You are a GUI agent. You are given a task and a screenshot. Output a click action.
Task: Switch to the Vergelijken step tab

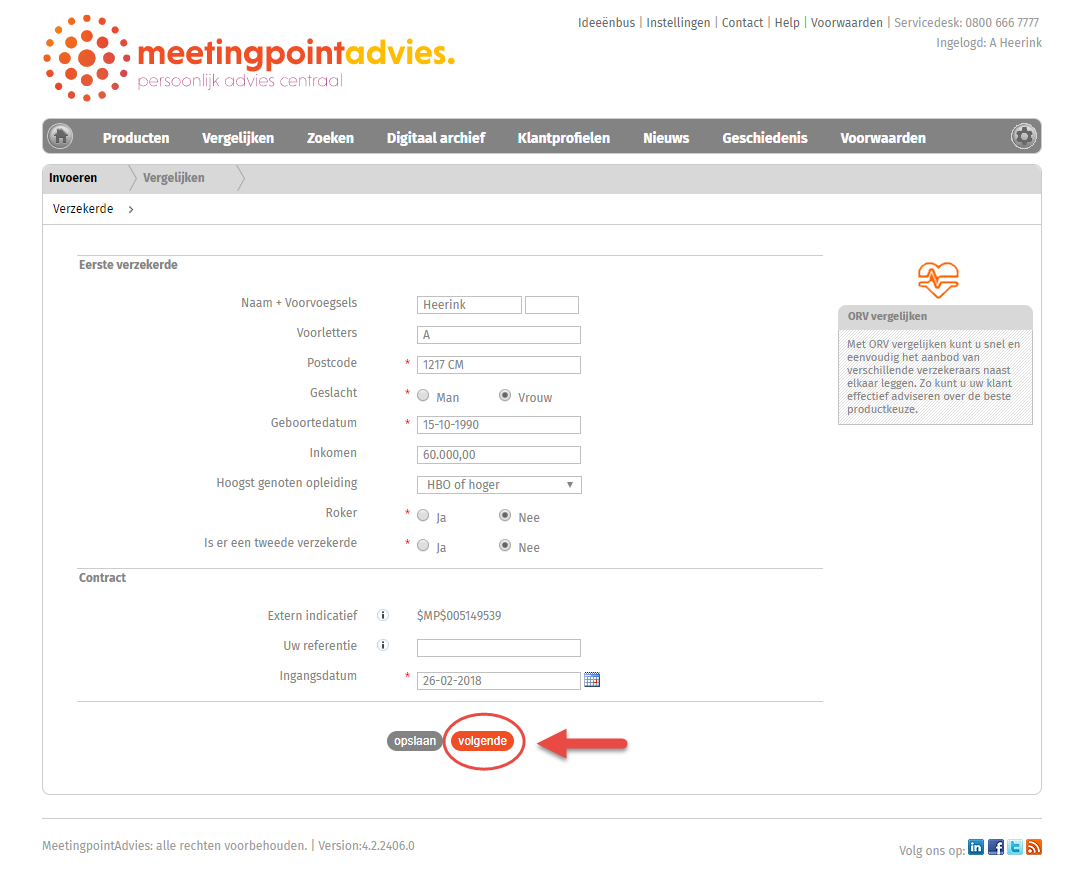(x=174, y=178)
